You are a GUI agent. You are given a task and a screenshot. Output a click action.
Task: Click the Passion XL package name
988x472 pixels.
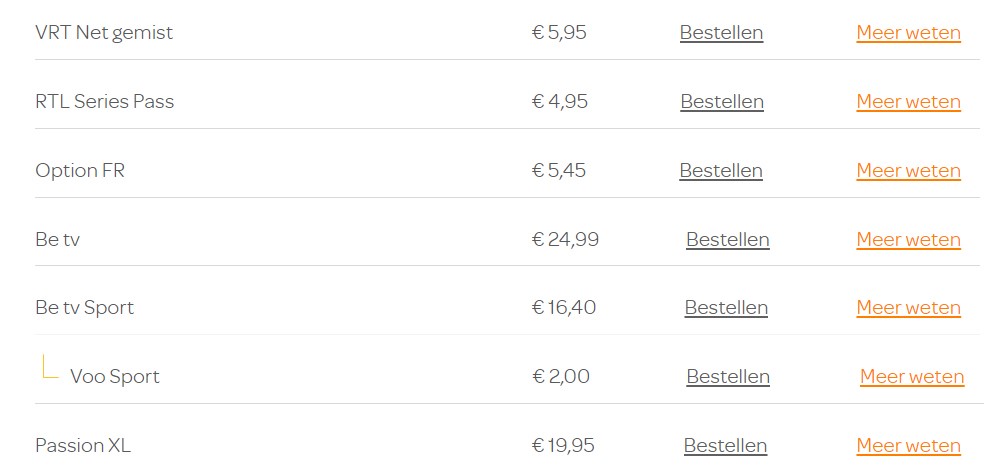(83, 446)
